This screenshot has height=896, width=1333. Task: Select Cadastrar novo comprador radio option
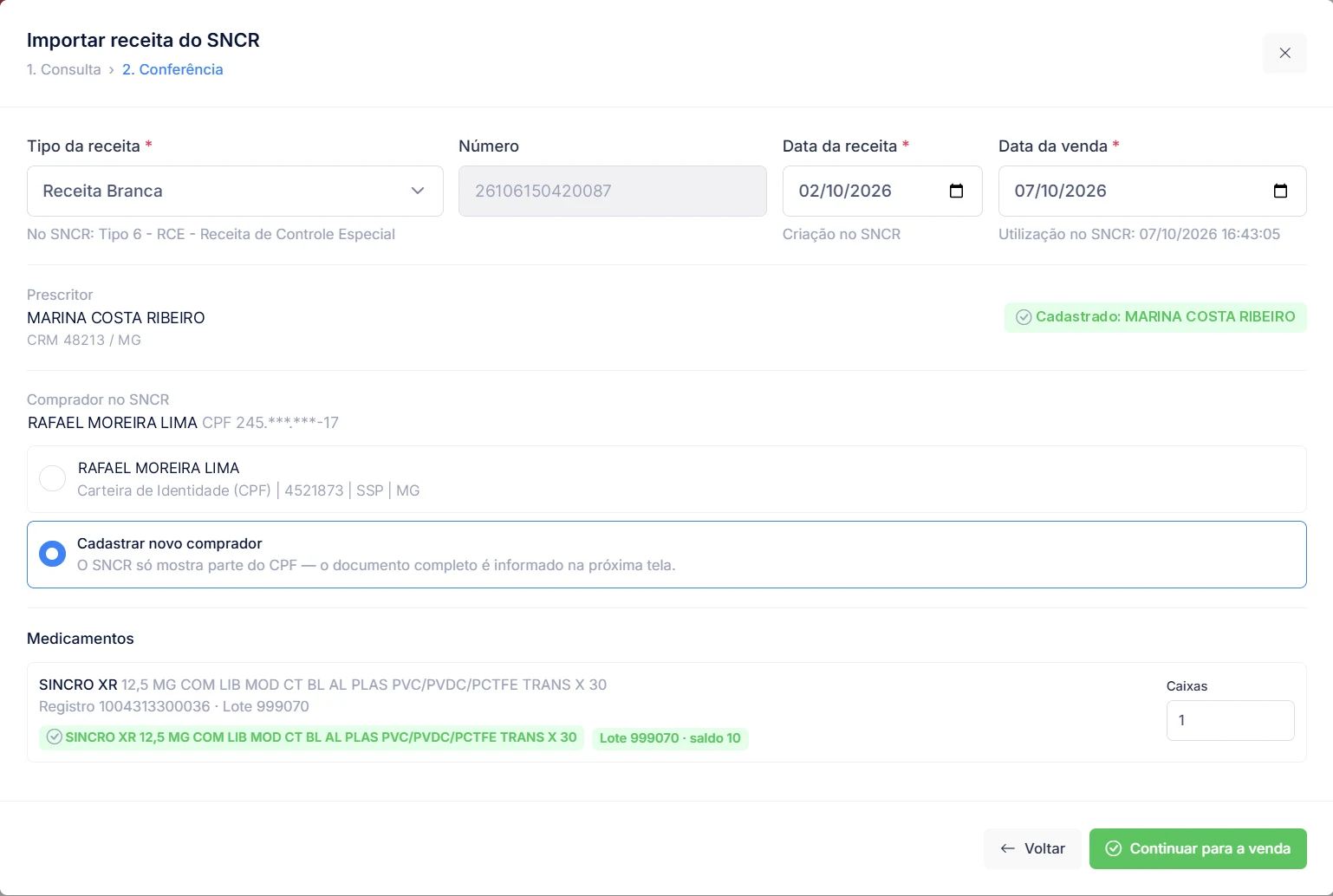coord(53,554)
